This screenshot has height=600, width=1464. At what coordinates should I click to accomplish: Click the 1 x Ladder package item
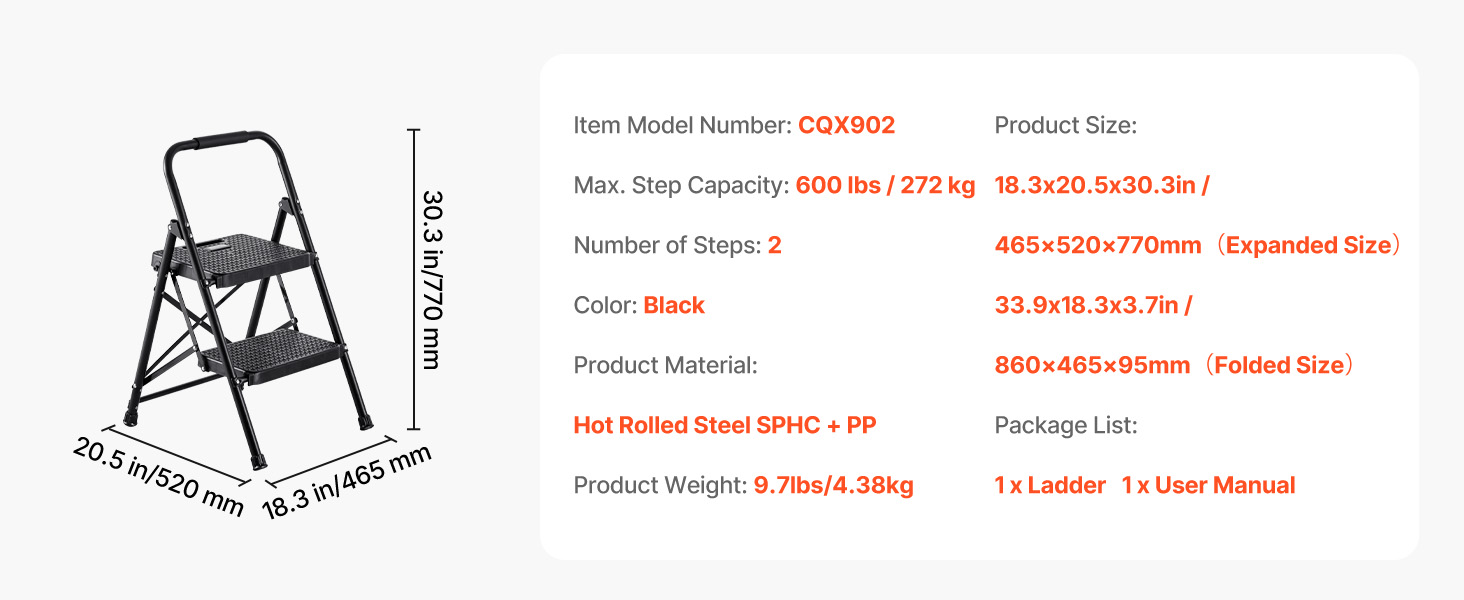[x=1050, y=486]
